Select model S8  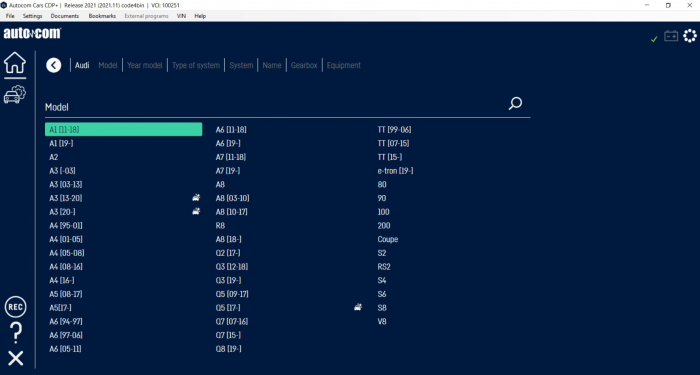[x=382, y=308]
